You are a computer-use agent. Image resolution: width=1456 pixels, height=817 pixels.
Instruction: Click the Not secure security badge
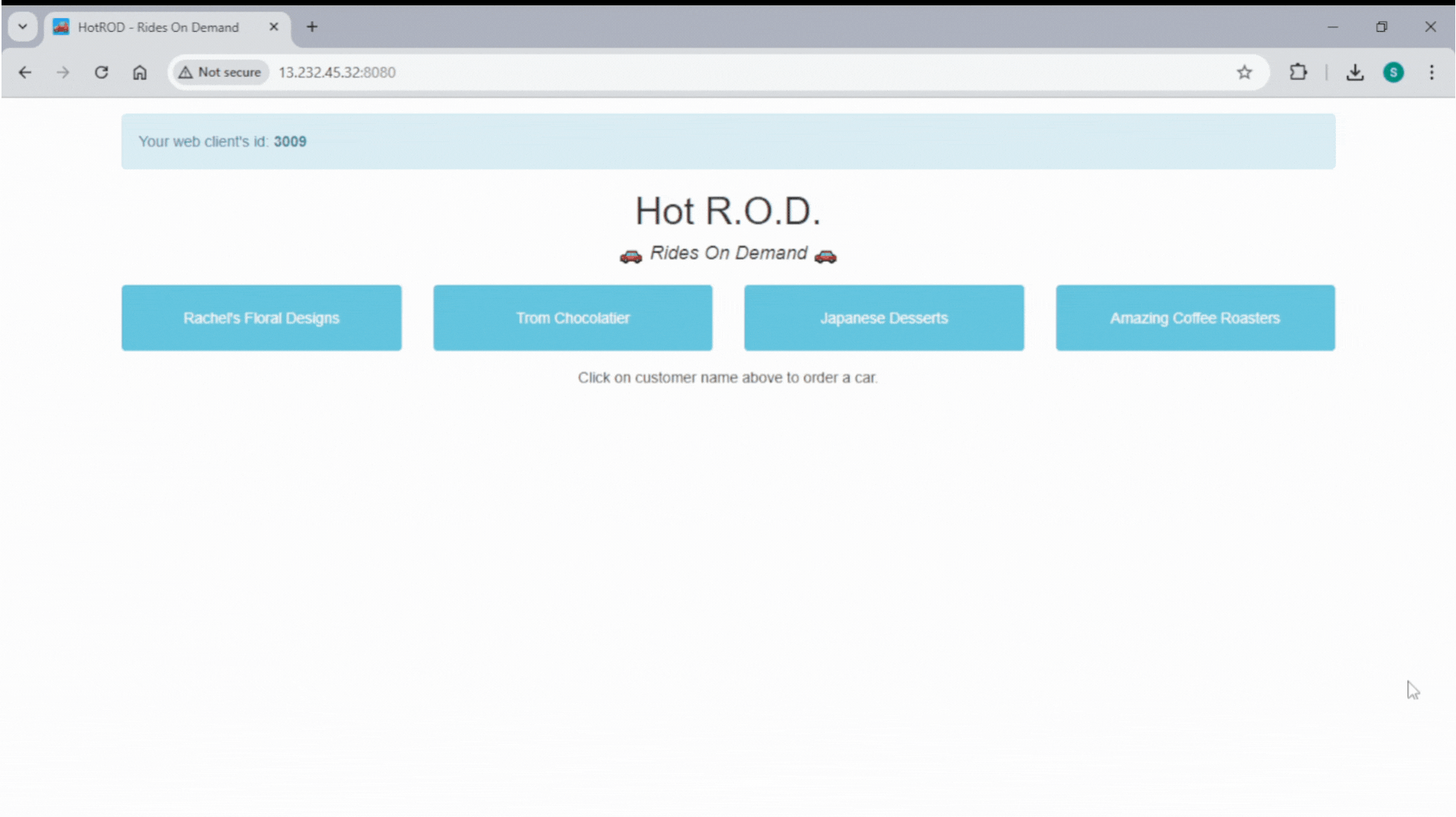[220, 72]
